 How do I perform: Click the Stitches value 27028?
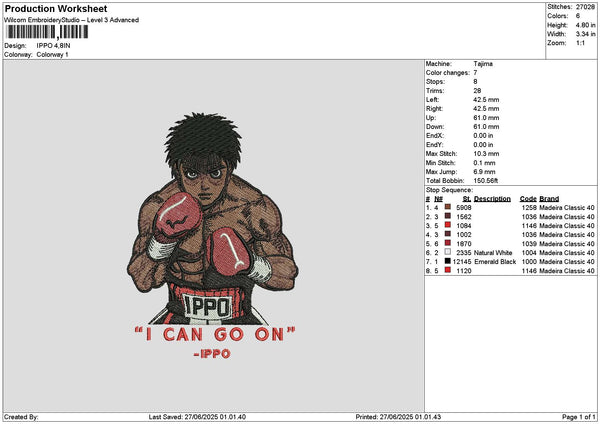pos(585,7)
